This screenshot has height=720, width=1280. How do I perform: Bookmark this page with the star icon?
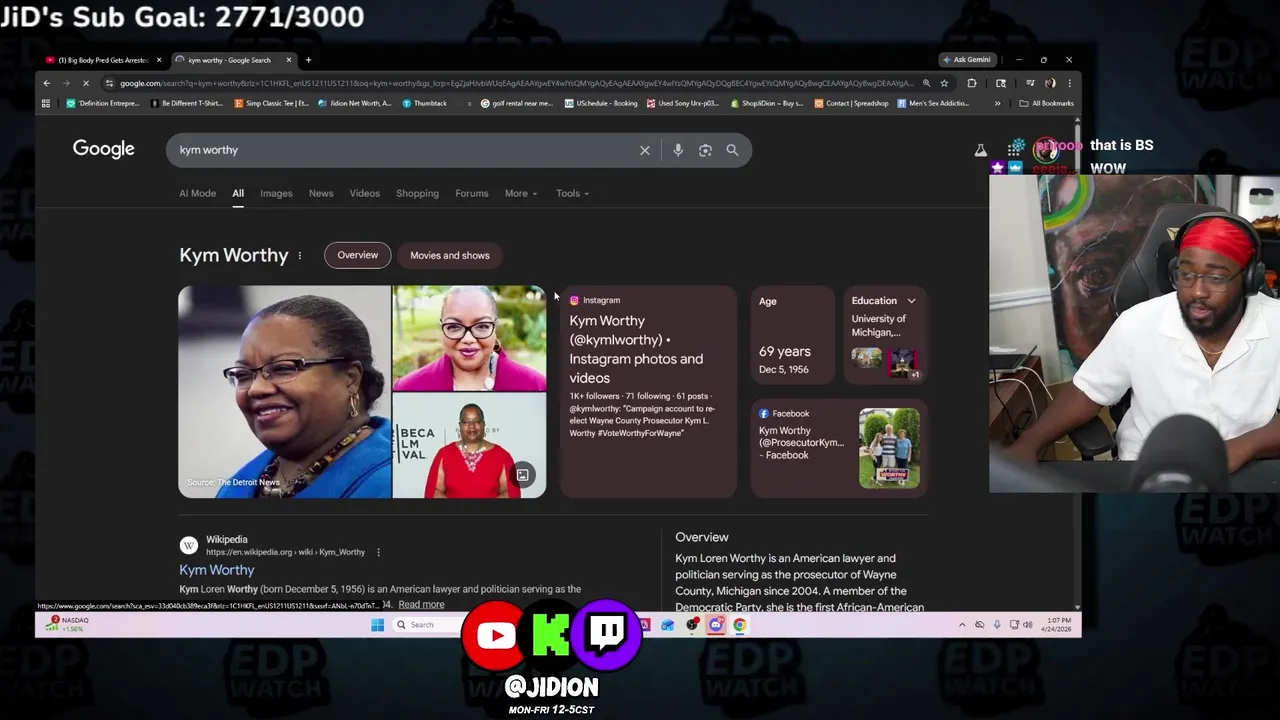[944, 83]
